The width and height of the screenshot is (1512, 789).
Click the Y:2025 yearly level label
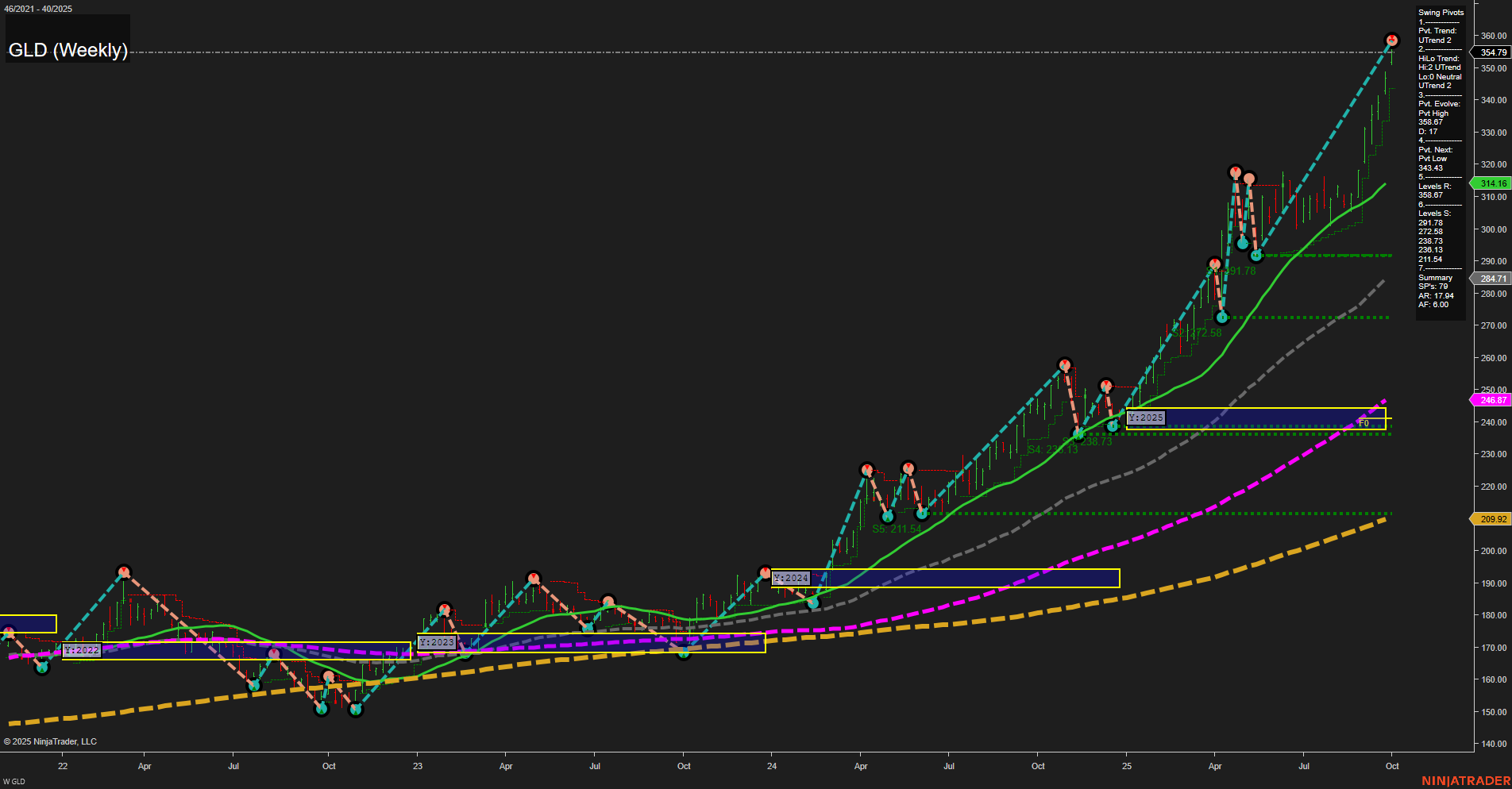1146,417
